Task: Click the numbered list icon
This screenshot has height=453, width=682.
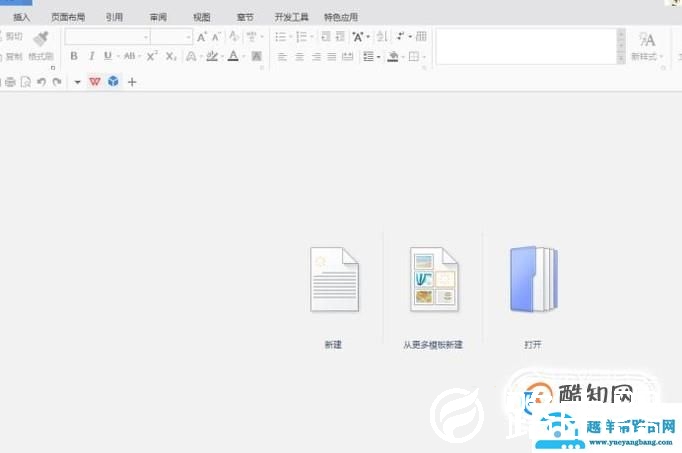Action: tap(301, 37)
